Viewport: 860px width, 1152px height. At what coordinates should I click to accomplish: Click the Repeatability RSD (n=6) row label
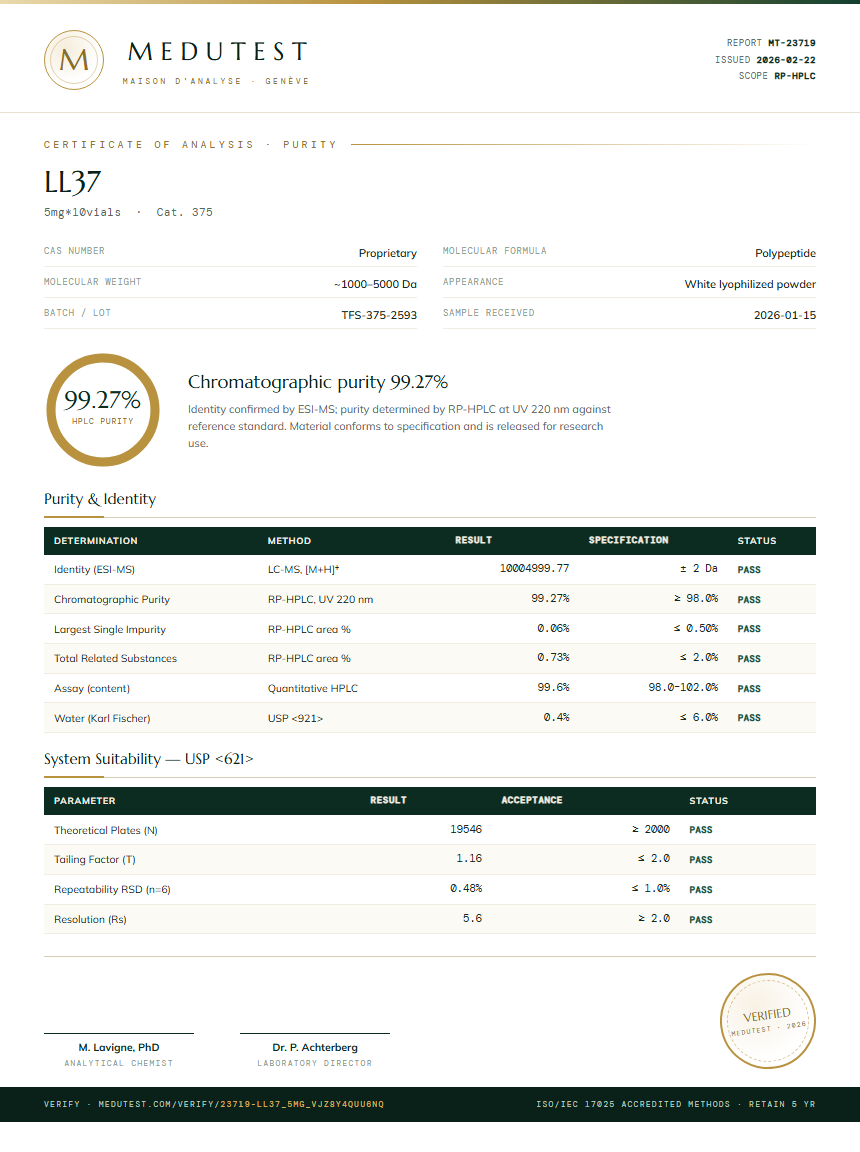coord(112,890)
